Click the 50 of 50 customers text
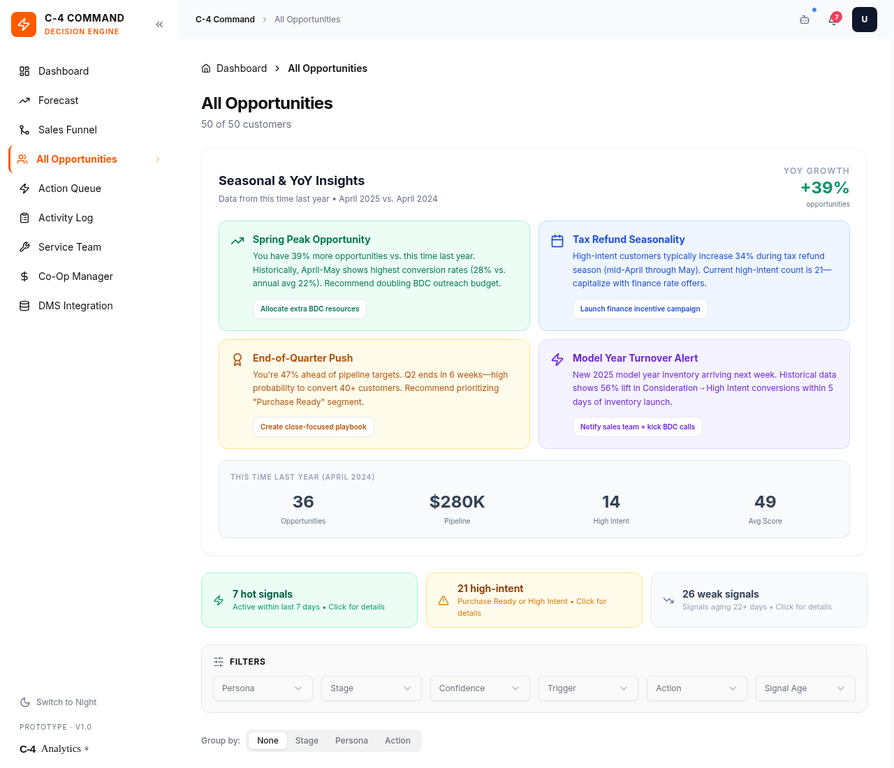This screenshot has height=768, width=894. tap(246, 124)
